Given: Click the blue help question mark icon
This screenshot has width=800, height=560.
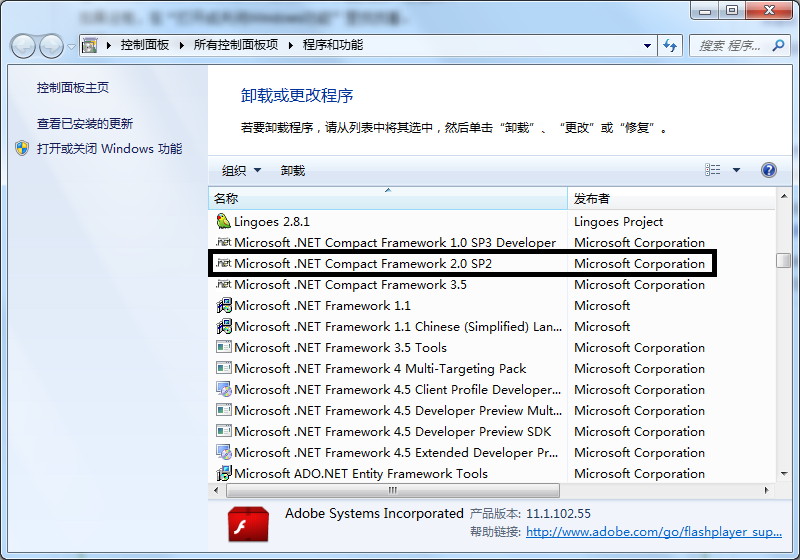Looking at the screenshot, I should (x=768, y=170).
